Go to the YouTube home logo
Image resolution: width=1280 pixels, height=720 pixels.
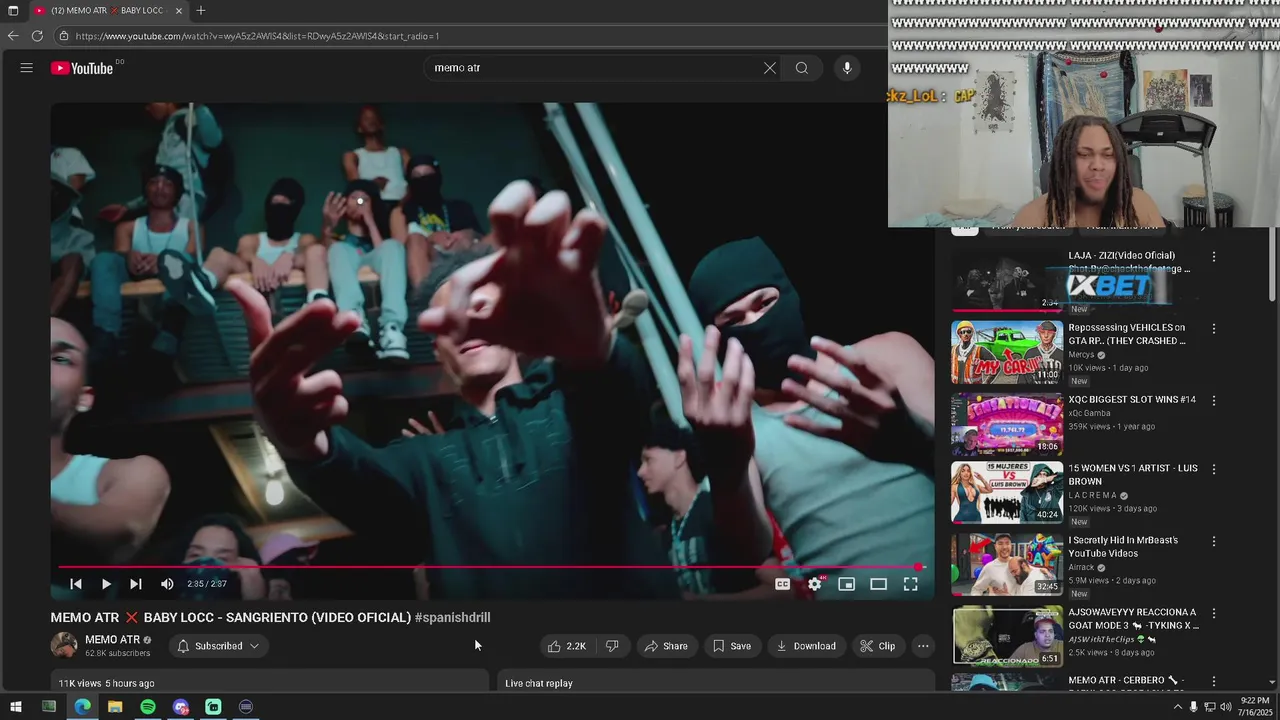[x=82, y=68]
